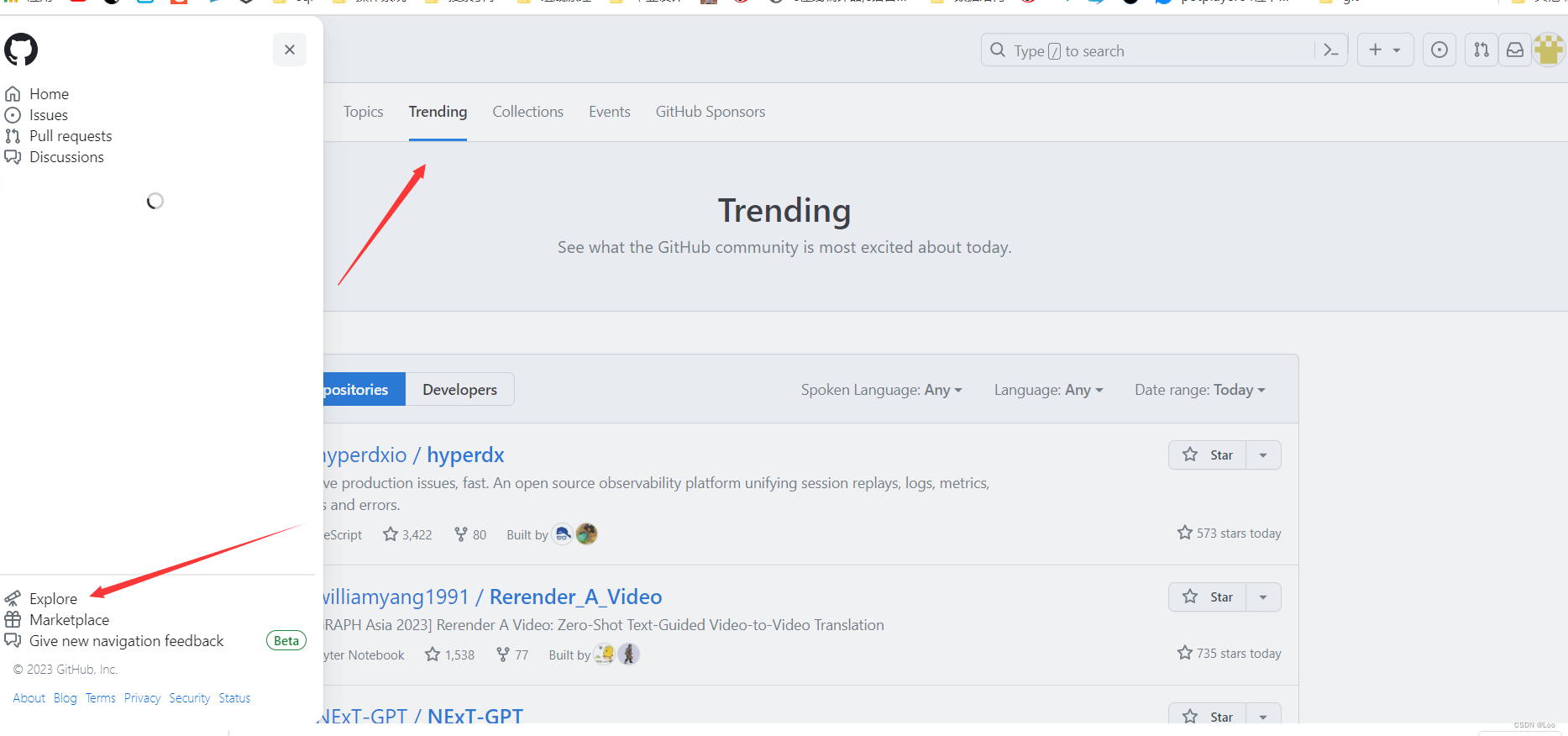Click first hyperdx contributor avatar
The image size is (1568, 736).
coord(563,534)
